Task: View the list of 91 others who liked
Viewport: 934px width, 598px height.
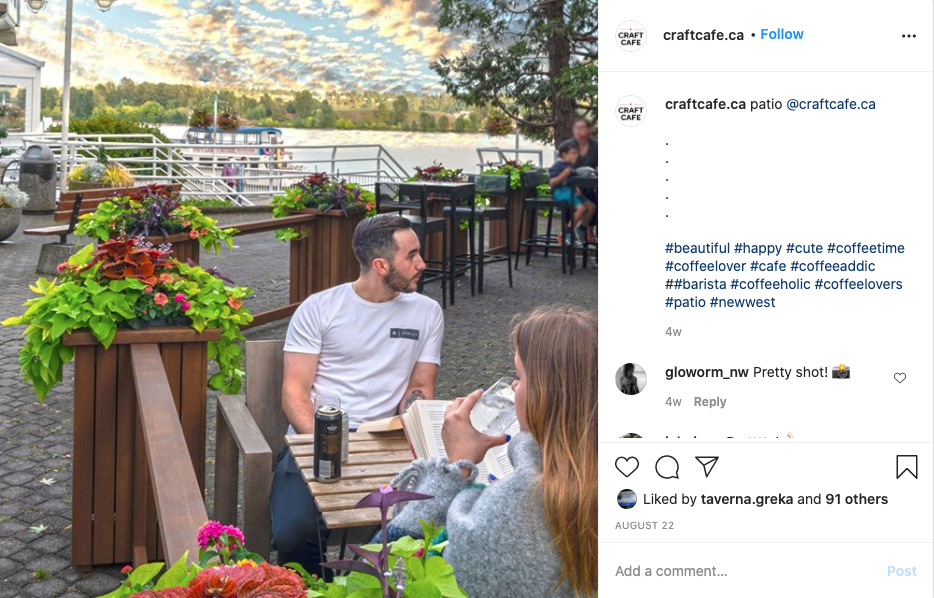Action: pos(857,499)
